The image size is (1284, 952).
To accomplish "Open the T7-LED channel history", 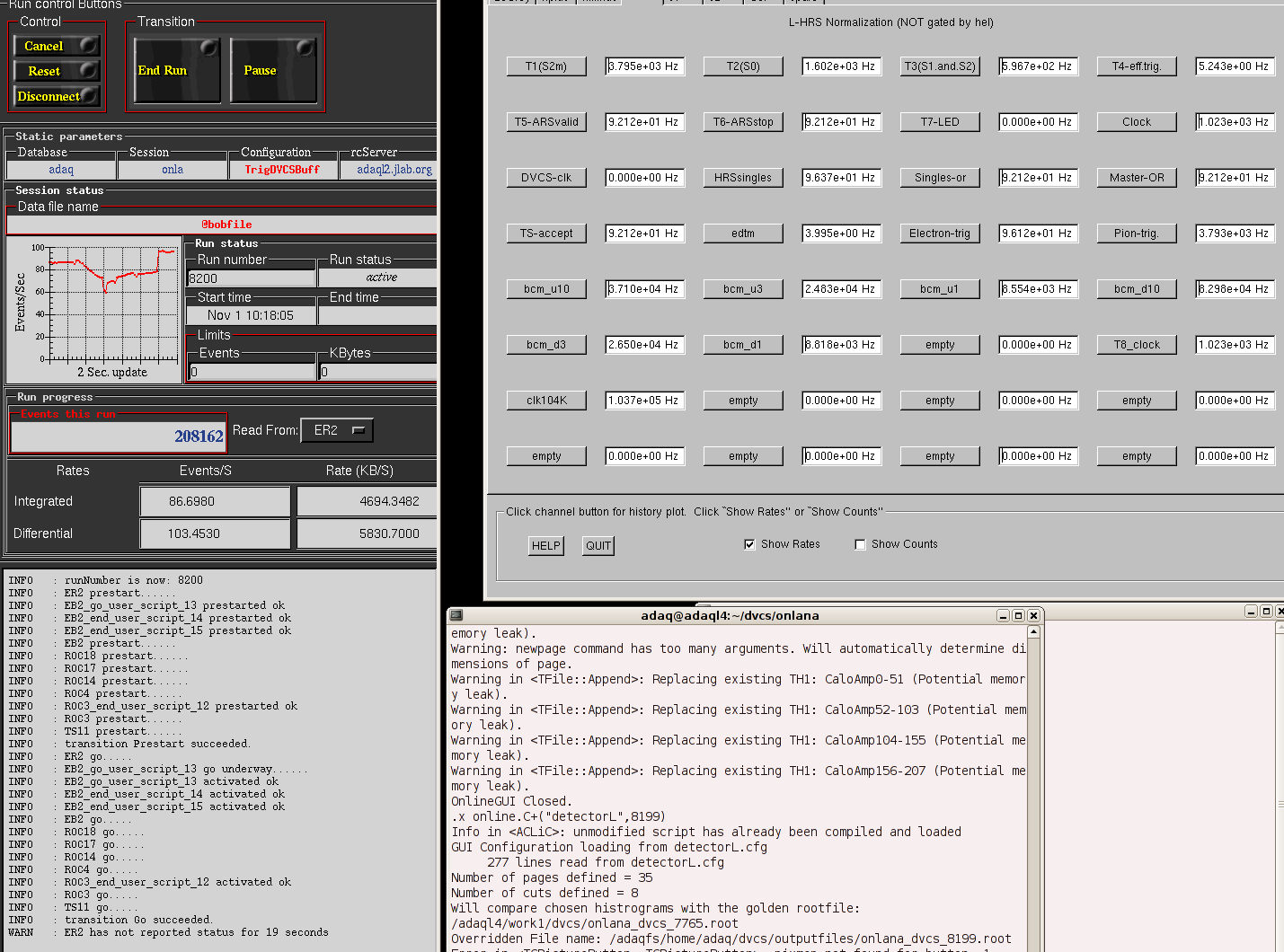I will point(940,122).
